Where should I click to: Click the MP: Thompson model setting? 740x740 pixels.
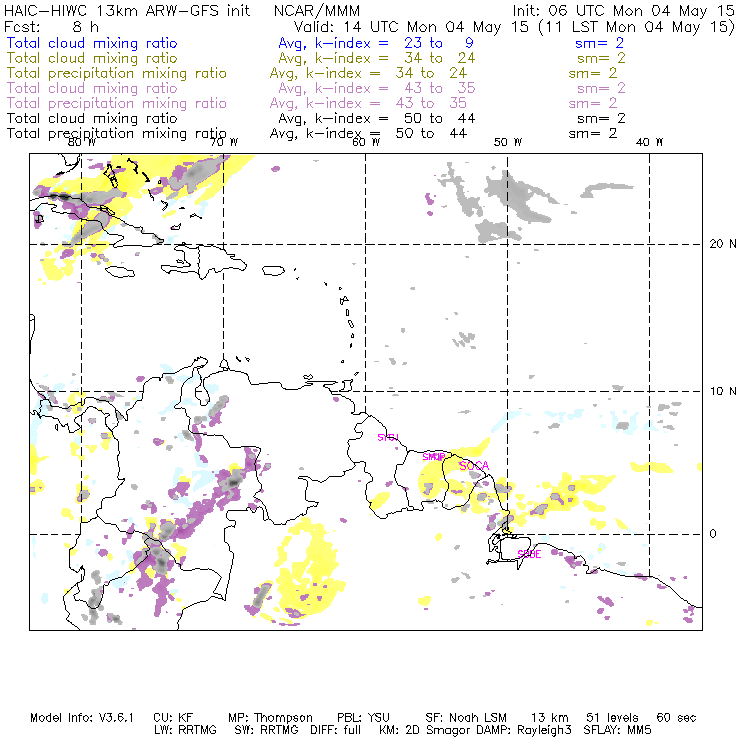point(270,718)
